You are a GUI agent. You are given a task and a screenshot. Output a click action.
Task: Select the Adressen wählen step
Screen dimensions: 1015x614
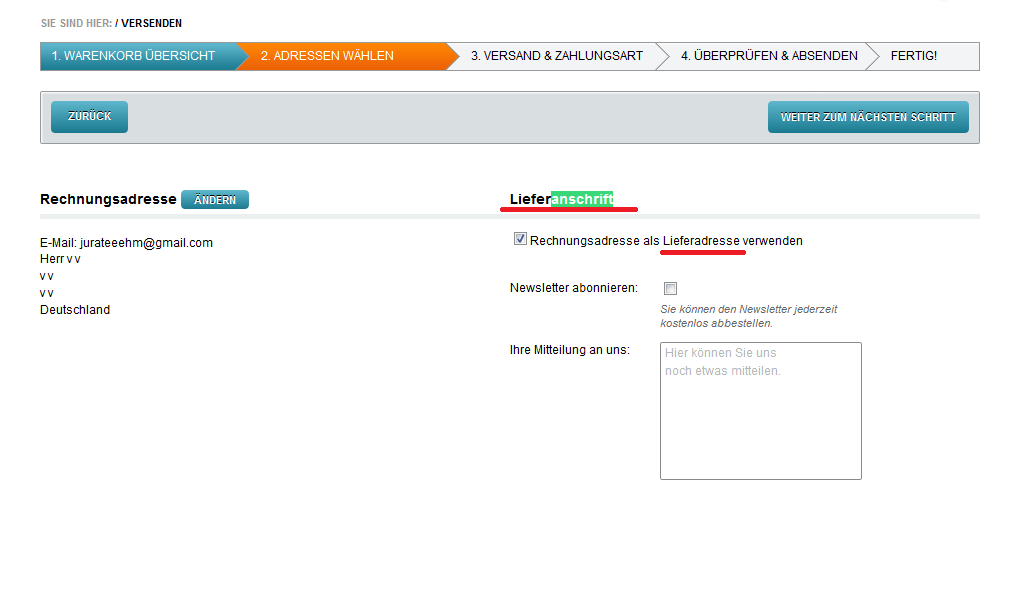(x=327, y=56)
